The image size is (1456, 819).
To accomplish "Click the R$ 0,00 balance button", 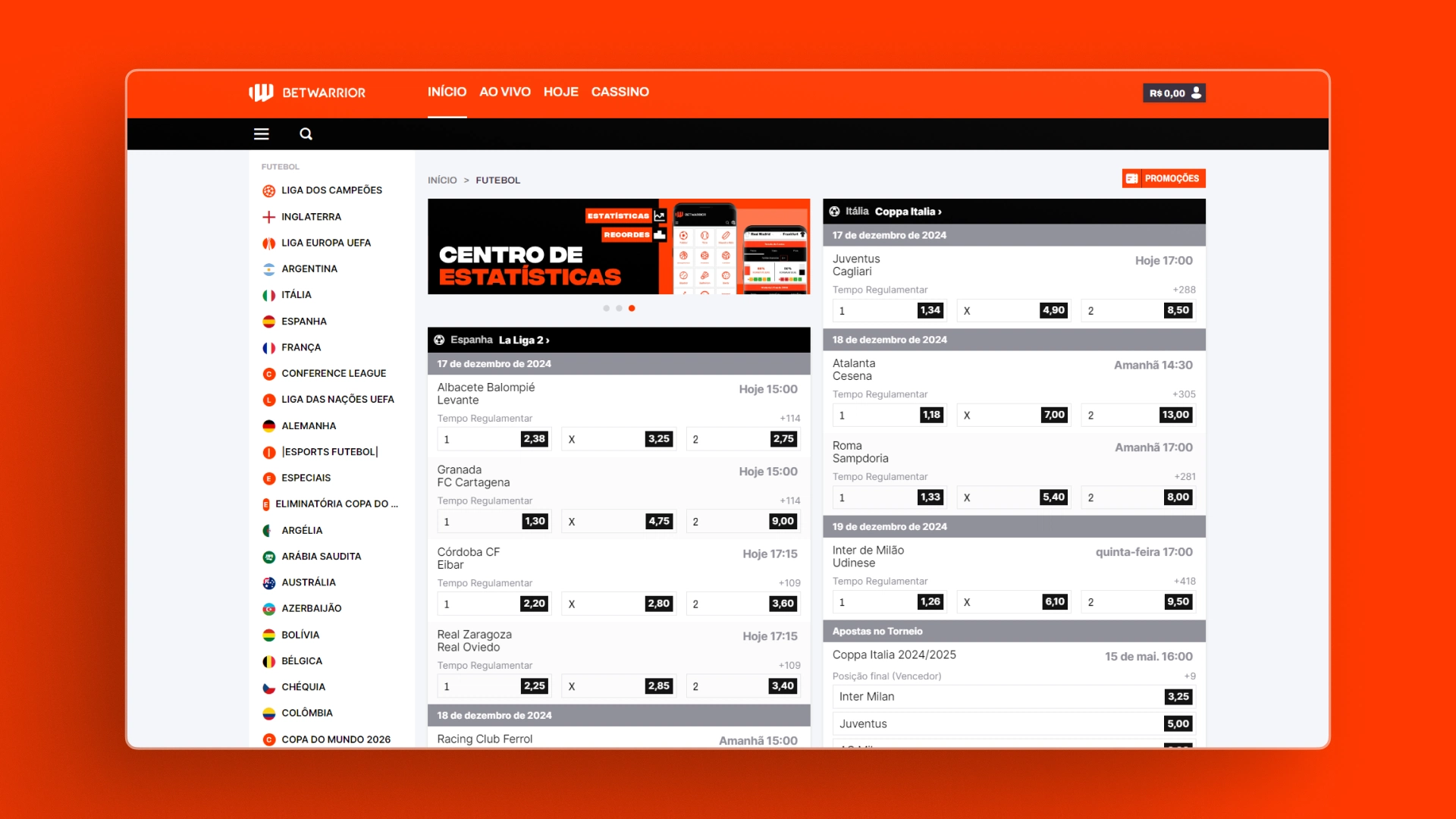I will click(x=1174, y=93).
